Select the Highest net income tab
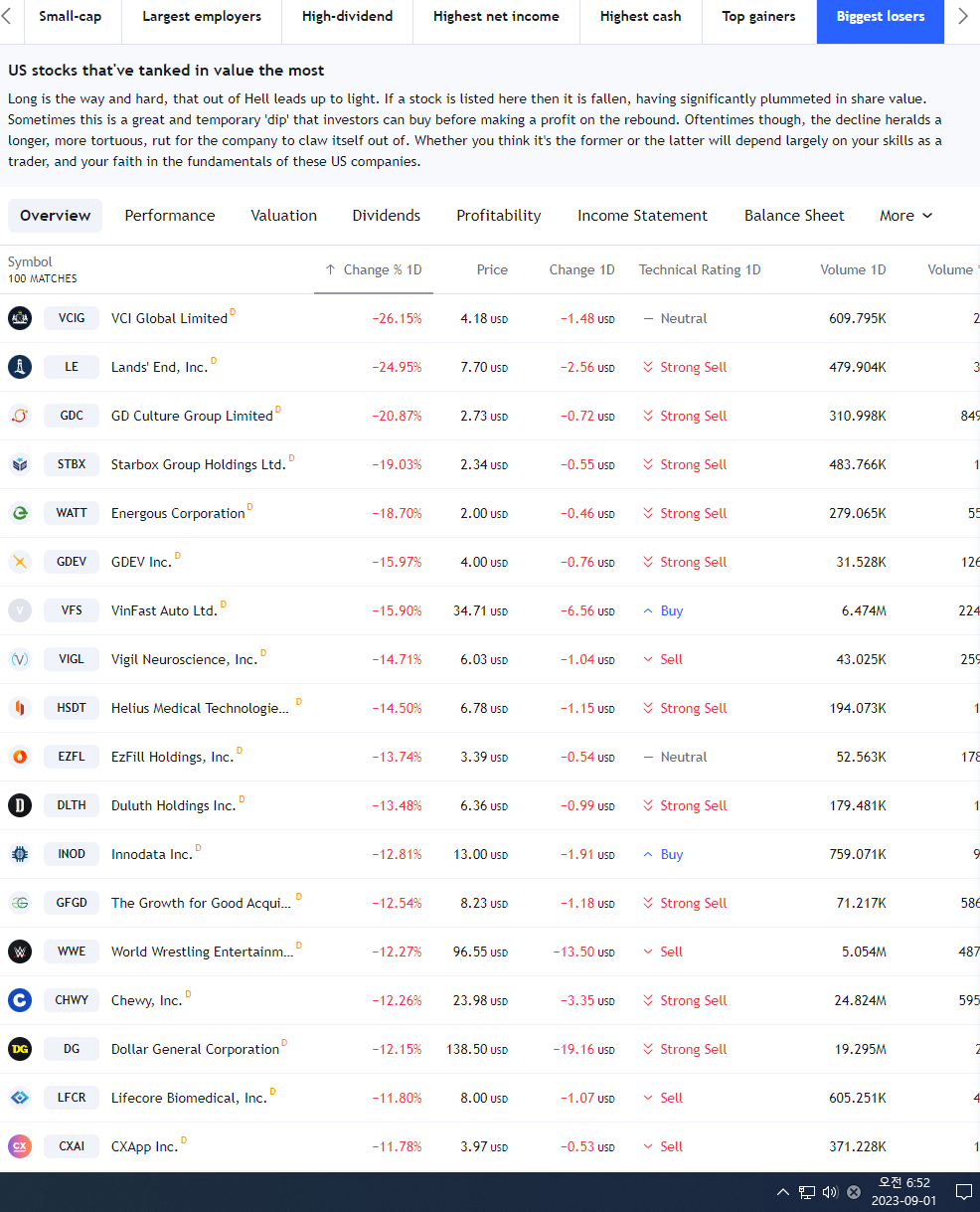 coord(496,17)
